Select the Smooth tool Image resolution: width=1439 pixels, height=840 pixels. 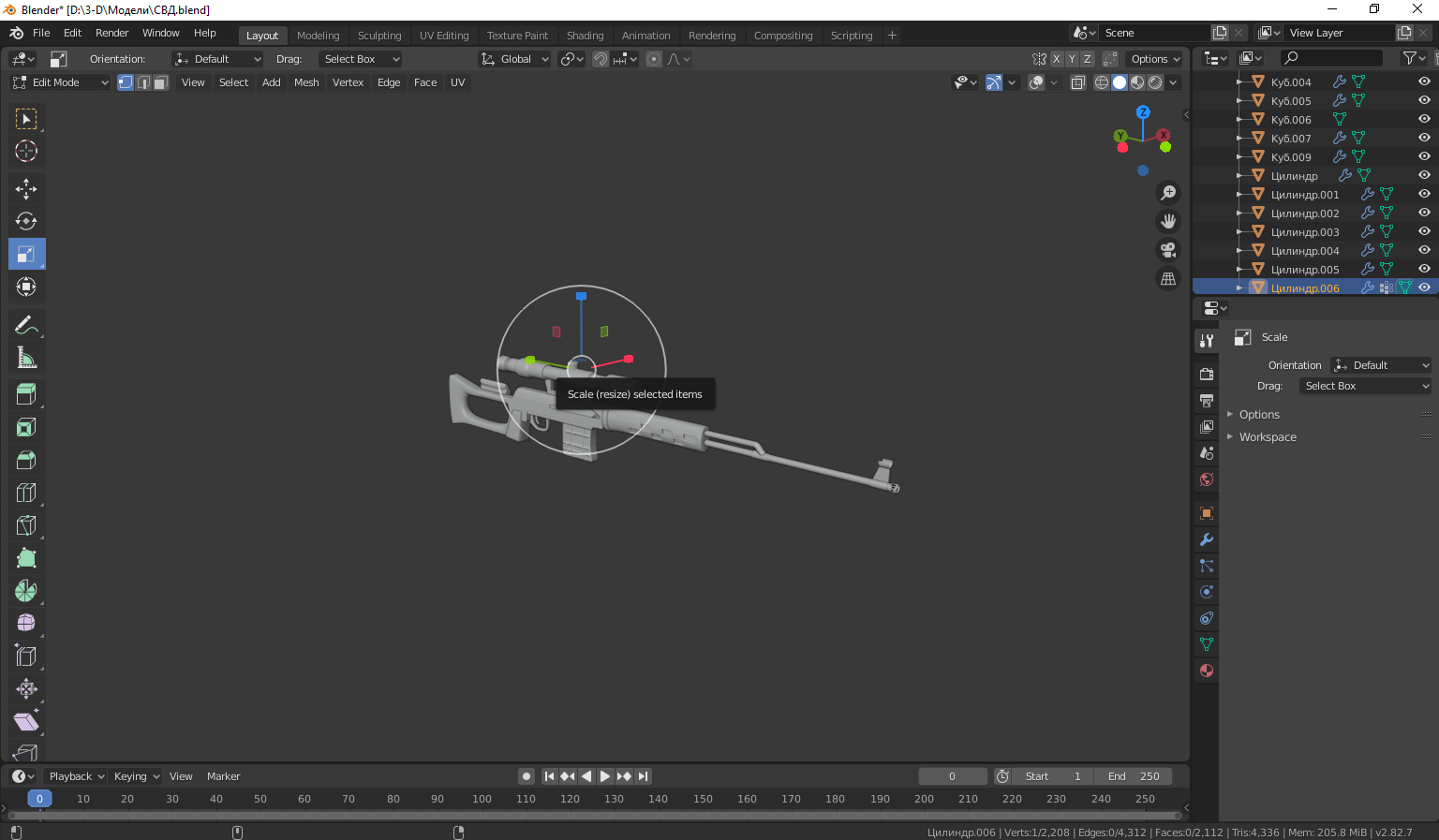[x=26, y=624]
